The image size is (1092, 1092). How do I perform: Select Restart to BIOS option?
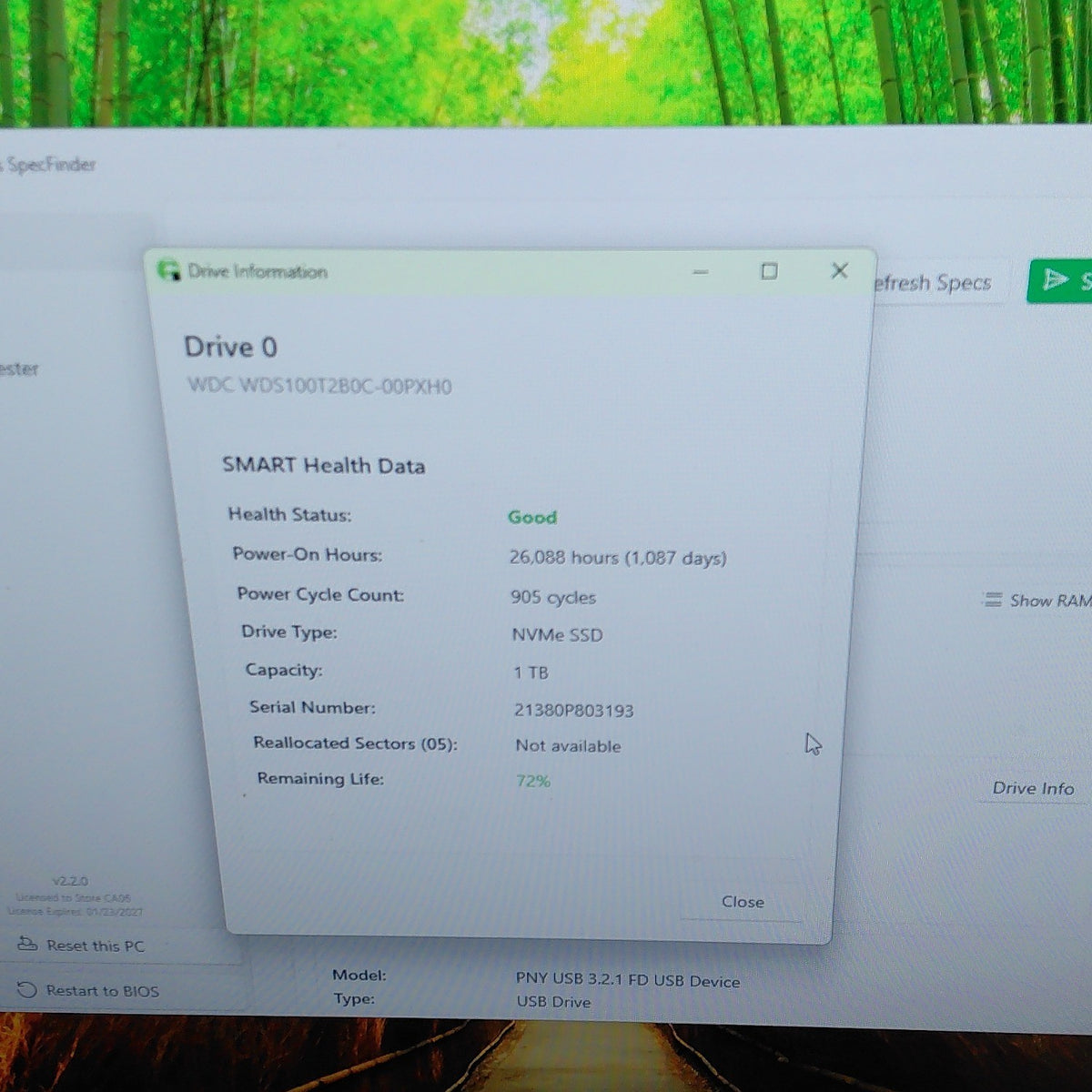[x=102, y=991]
